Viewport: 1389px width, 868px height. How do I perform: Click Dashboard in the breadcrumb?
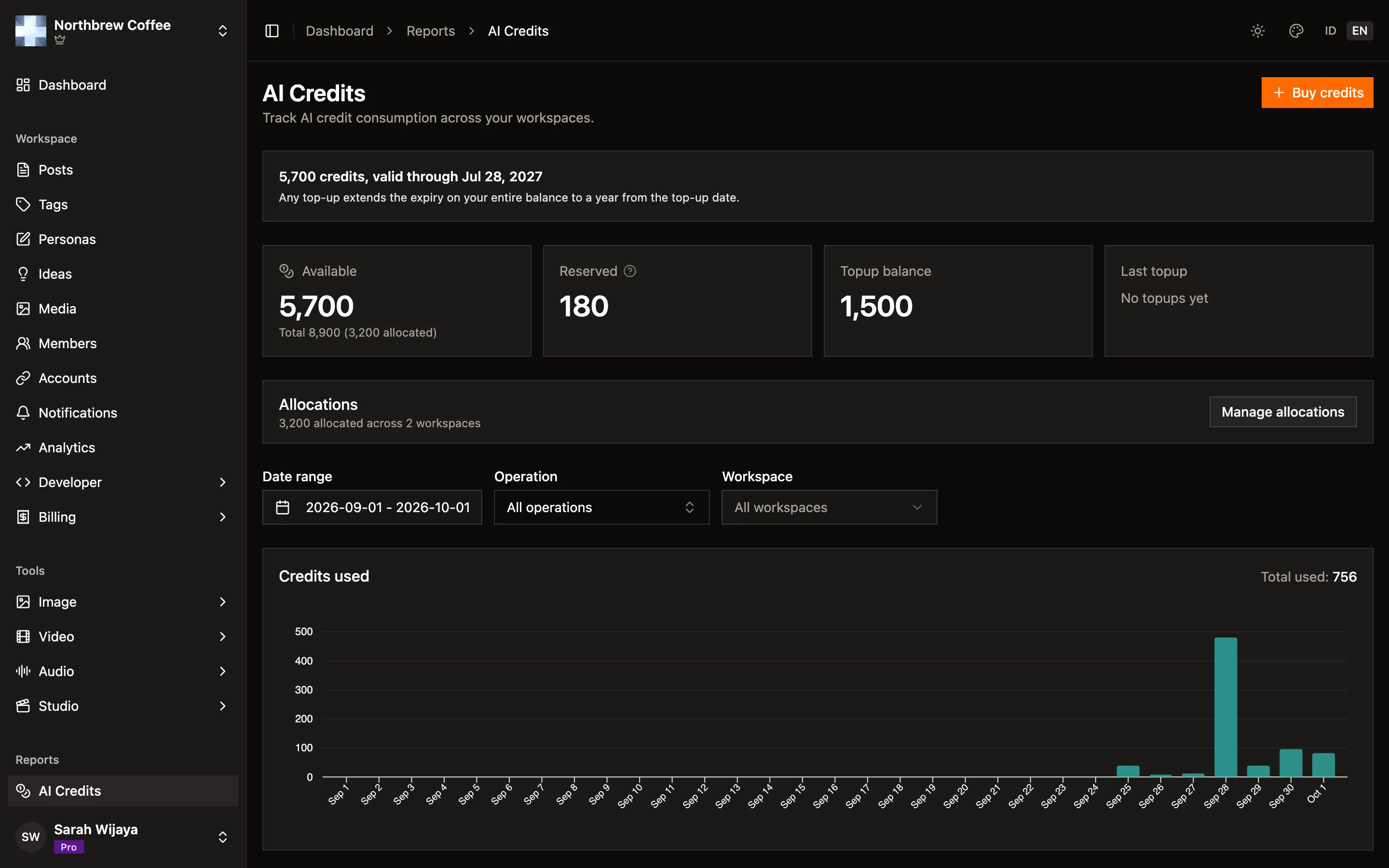(339, 31)
